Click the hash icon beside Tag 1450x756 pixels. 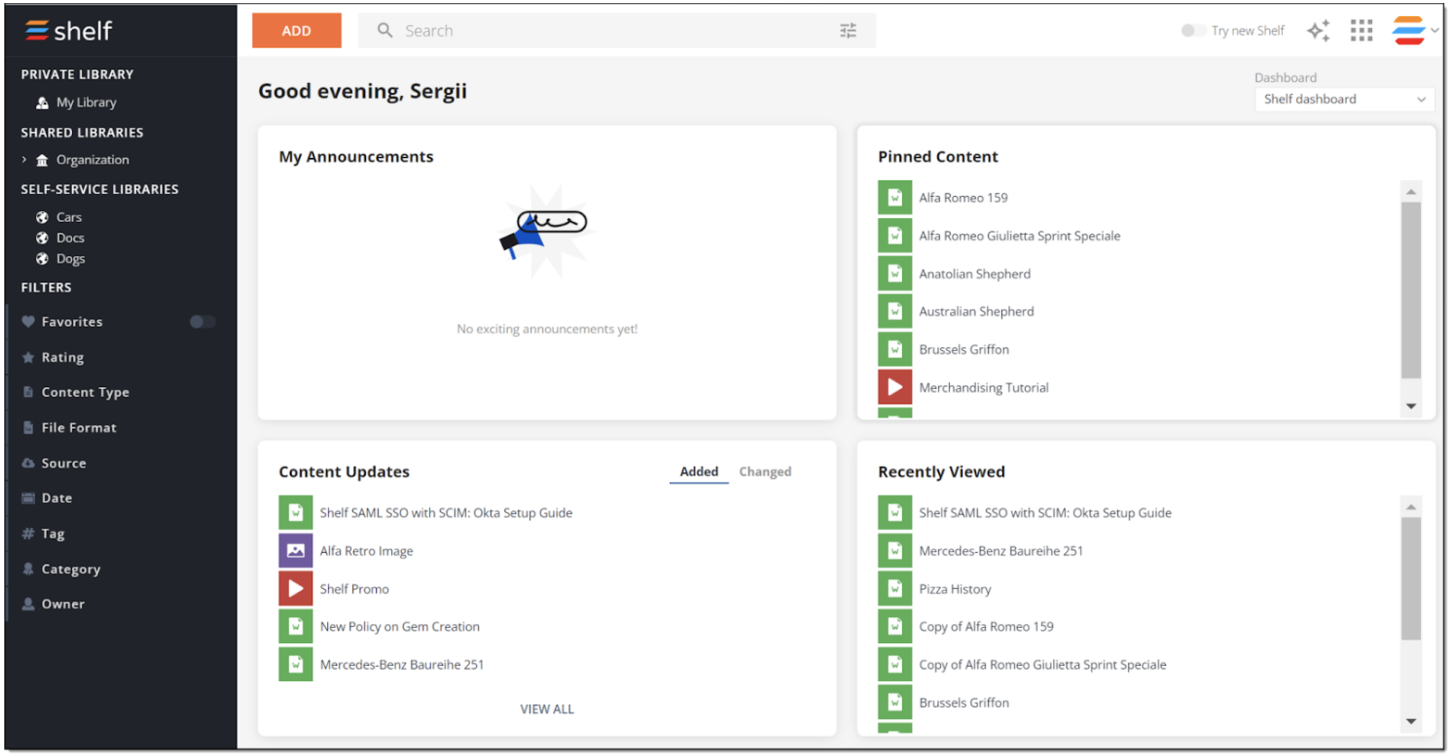(x=28, y=534)
